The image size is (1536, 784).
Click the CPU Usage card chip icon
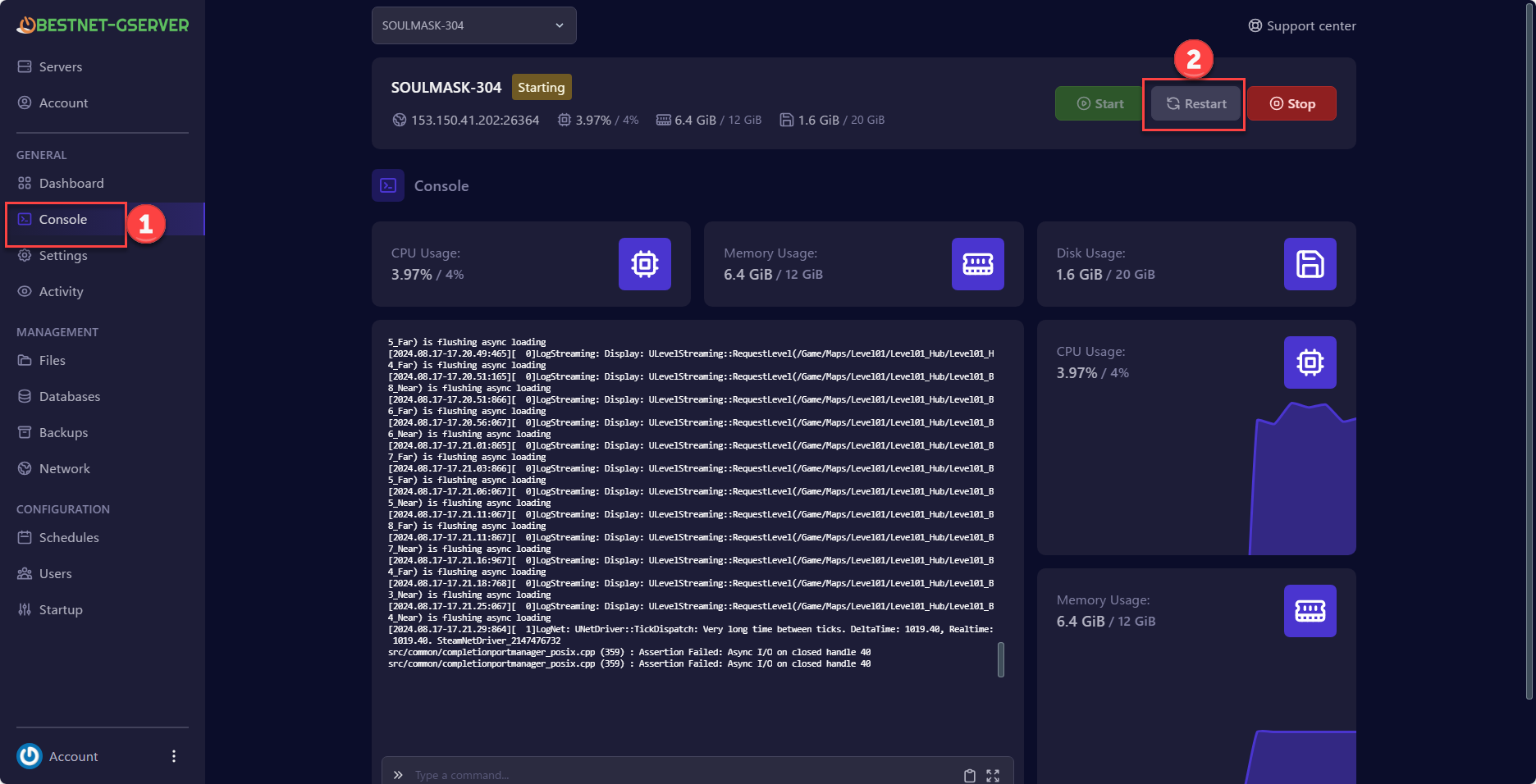tap(645, 264)
